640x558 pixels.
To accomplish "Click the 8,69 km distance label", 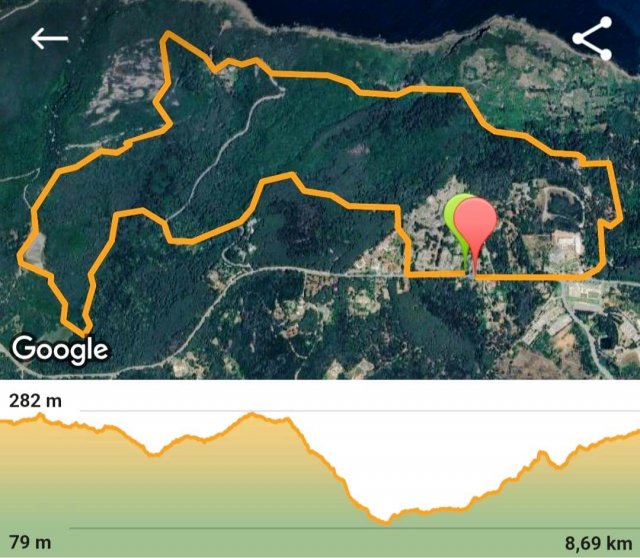I will (x=598, y=543).
